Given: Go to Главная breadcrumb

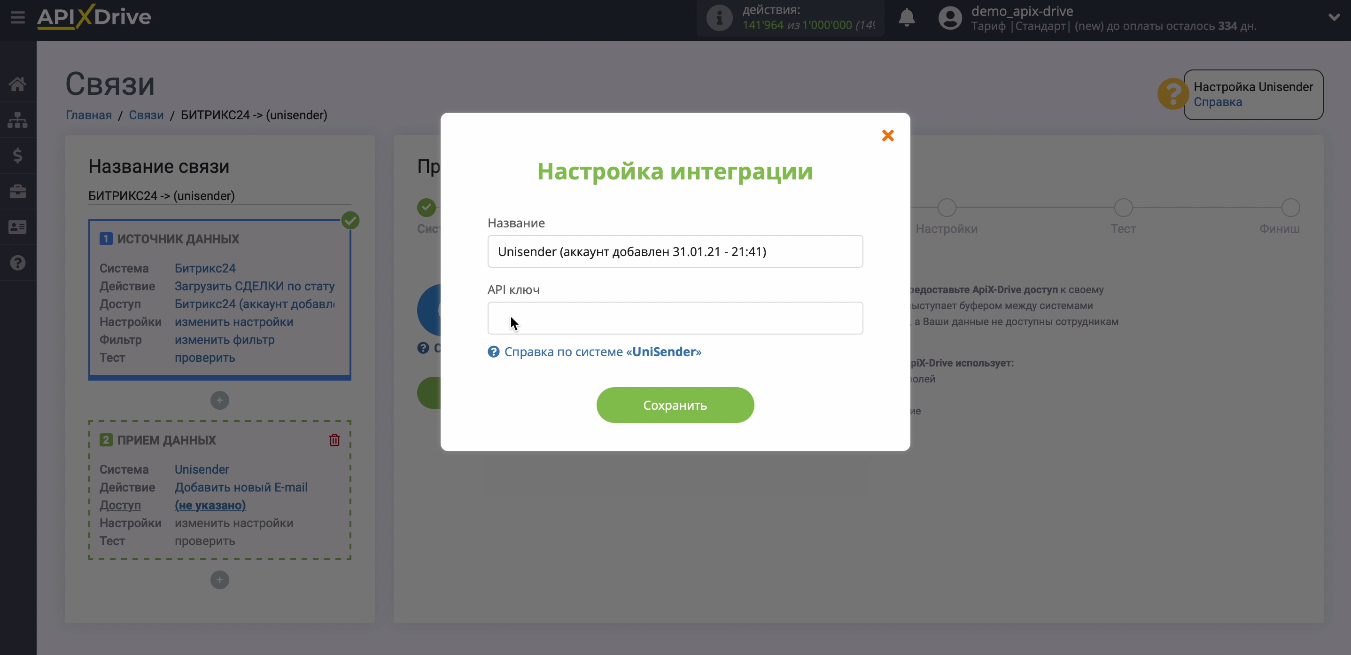Looking at the screenshot, I should (89, 115).
